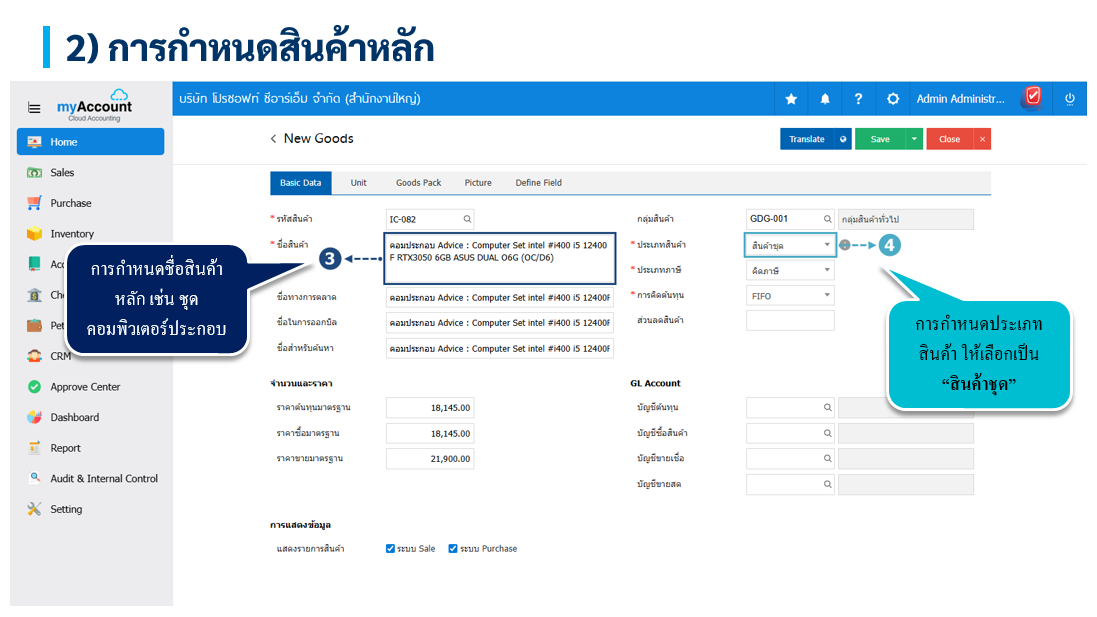Viewport: 1097px width, 617px height.
Task: Uncheck the ระบบ Purchase checkbox
Action: (x=453, y=549)
